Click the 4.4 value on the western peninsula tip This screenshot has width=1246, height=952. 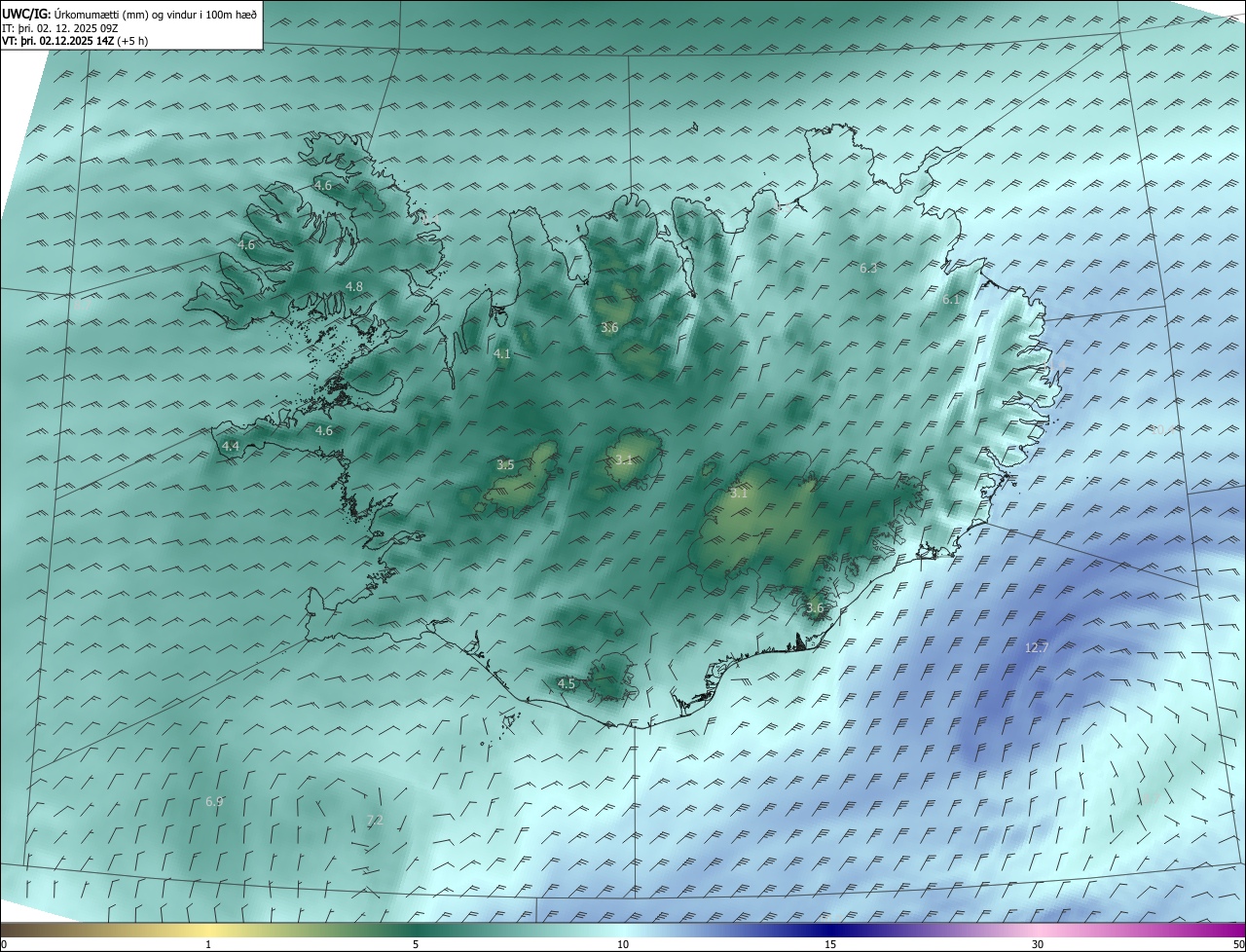point(231,446)
